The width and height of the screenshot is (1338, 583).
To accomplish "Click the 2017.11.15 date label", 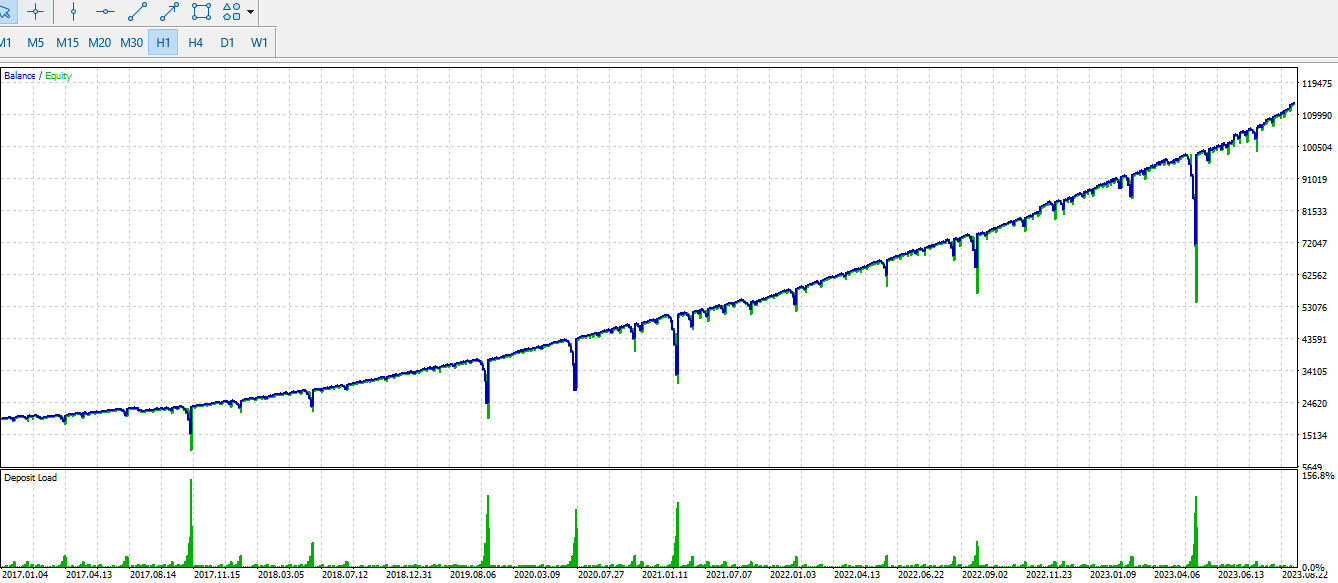I will (x=217, y=575).
